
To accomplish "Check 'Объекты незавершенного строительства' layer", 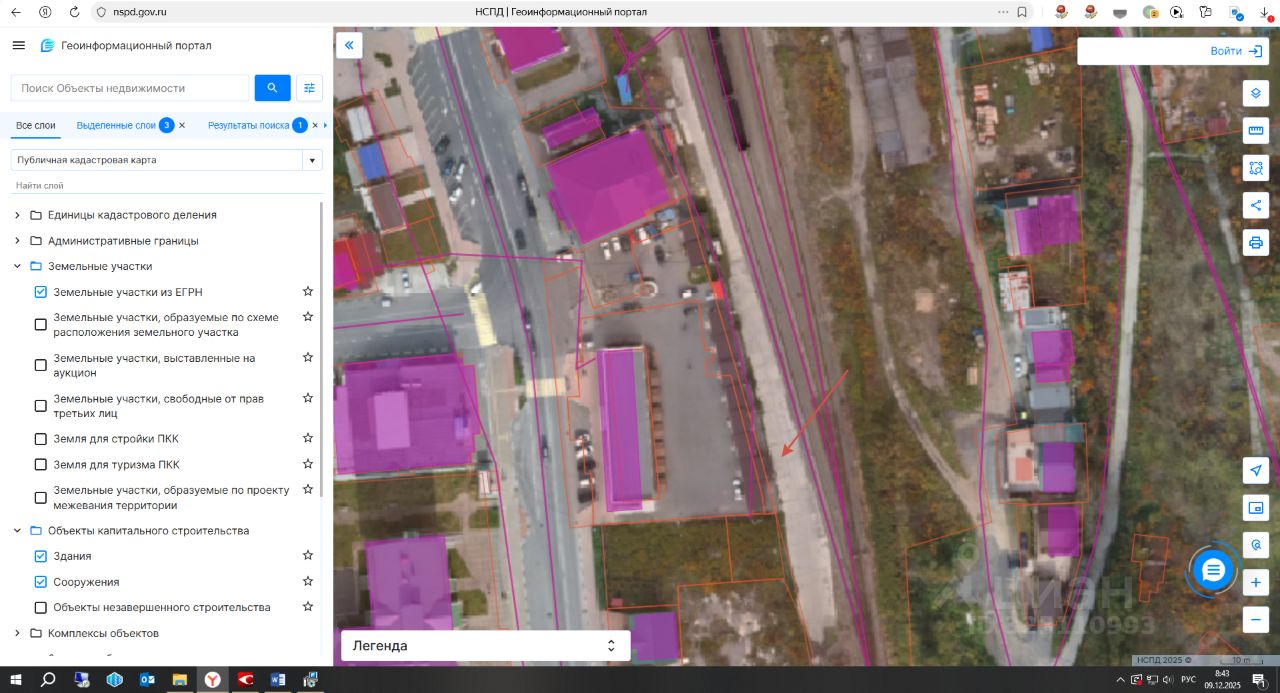I will tap(41, 607).
